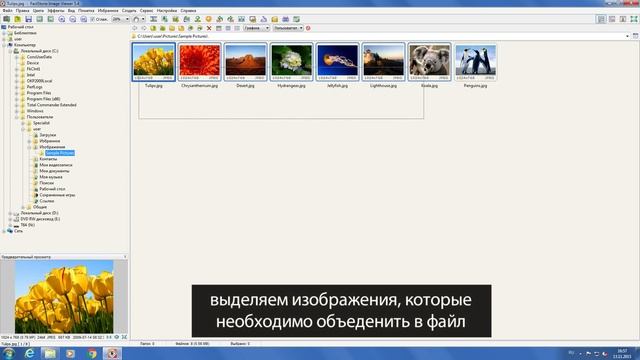Select the Koala.jpg thumbnail

tap(429, 62)
